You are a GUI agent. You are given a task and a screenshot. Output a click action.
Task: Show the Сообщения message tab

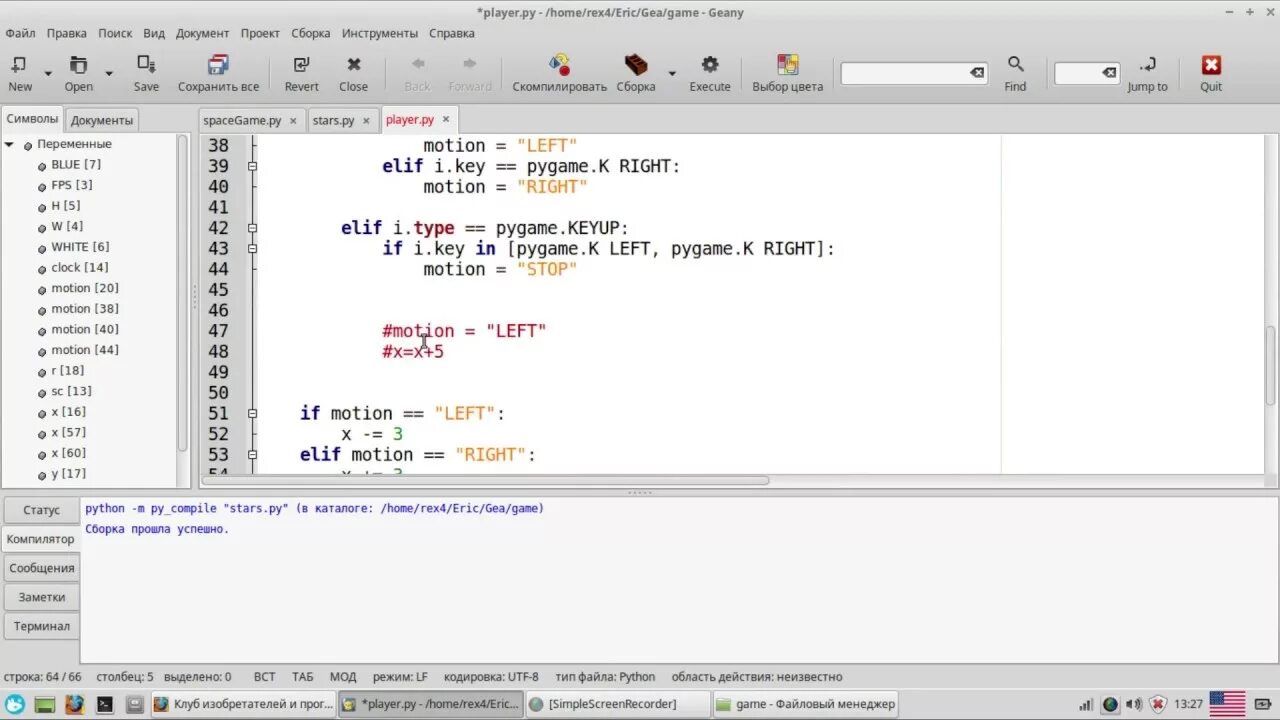click(41, 568)
